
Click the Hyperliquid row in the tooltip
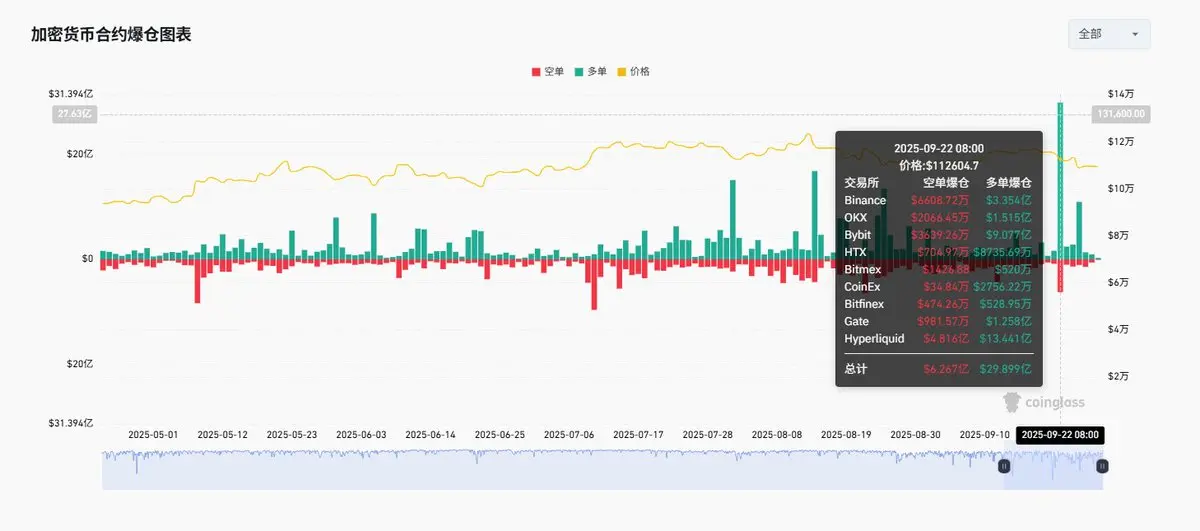coord(938,339)
